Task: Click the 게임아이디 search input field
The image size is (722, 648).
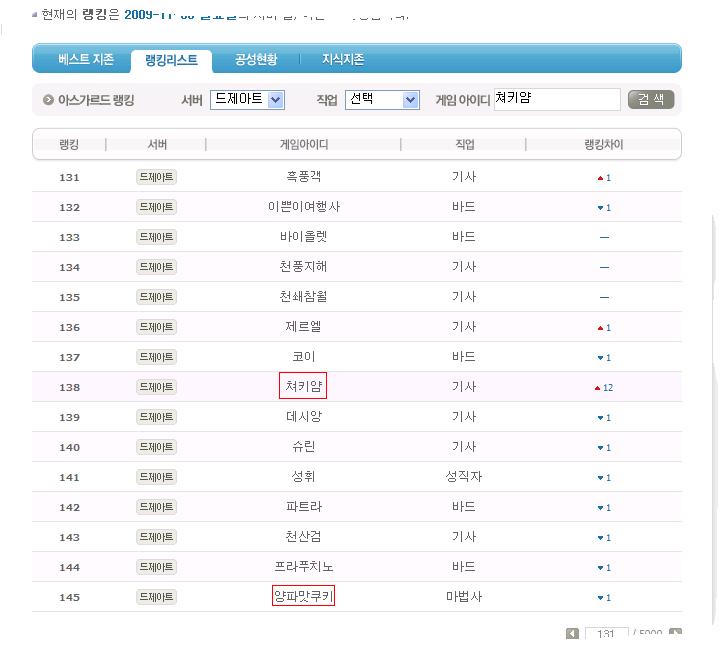Action: point(557,100)
